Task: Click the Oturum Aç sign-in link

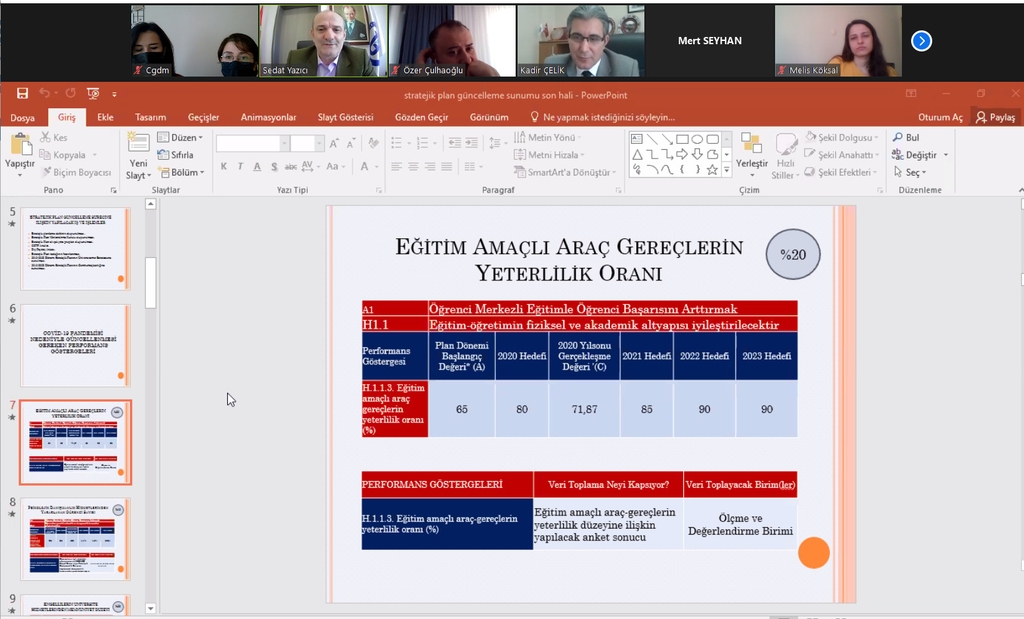Action: coord(940,117)
